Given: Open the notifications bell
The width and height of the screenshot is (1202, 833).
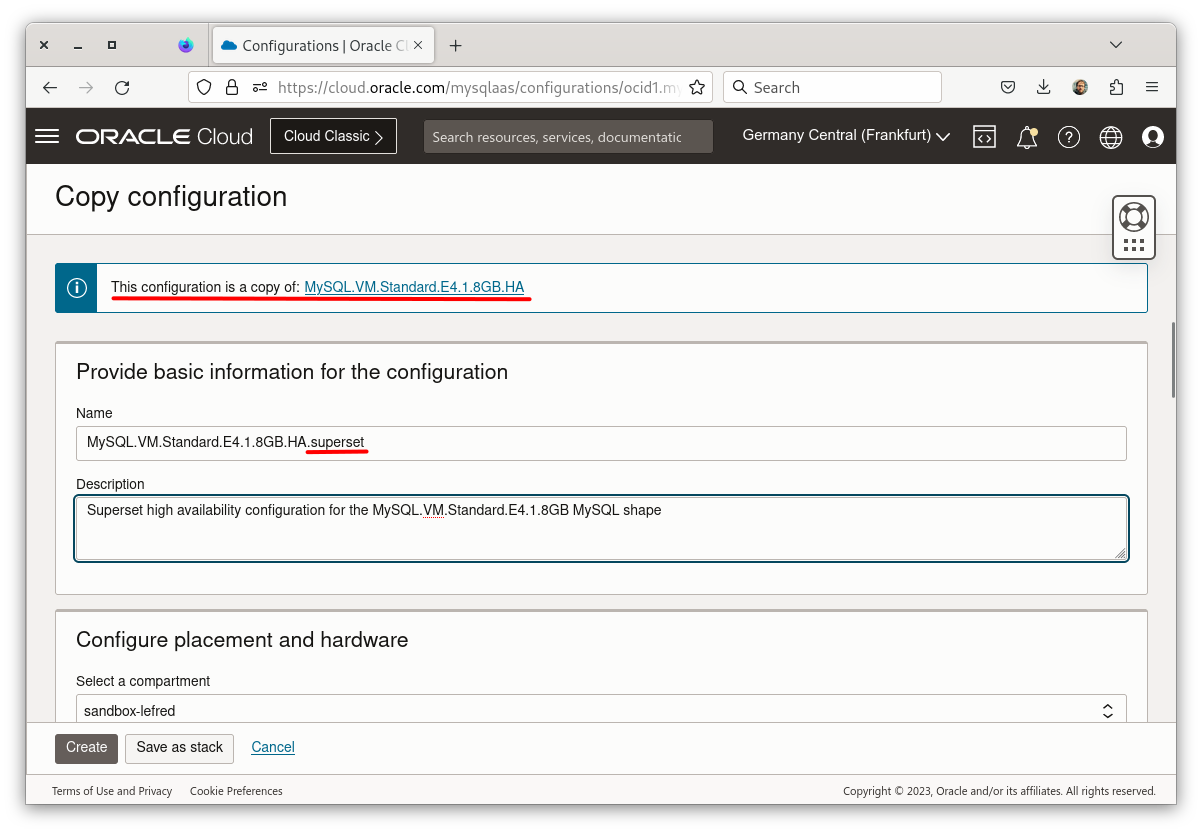Looking at the screenshot, I should (x=1026, y=136).
